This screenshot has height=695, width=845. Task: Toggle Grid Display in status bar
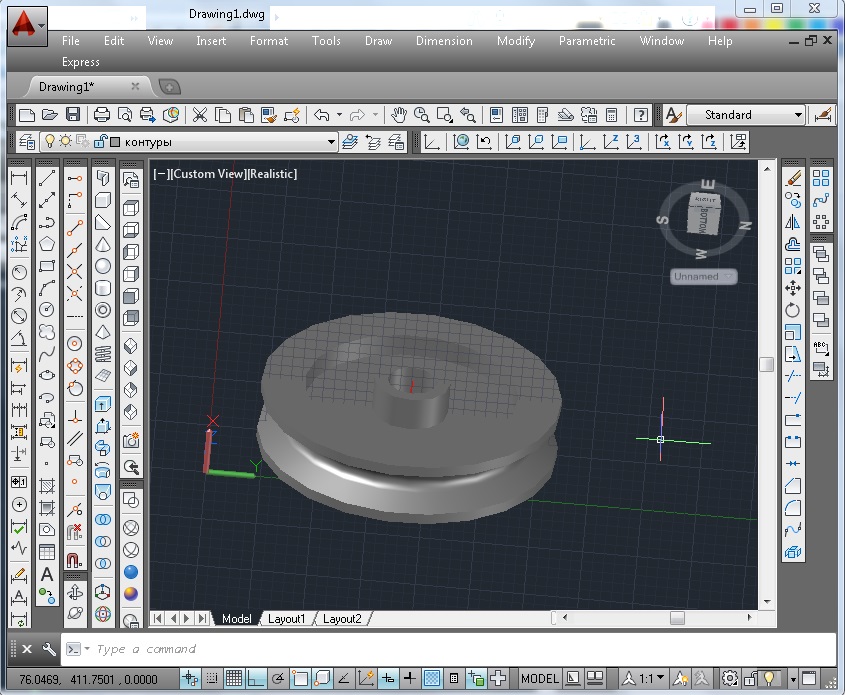click(234, 678)
